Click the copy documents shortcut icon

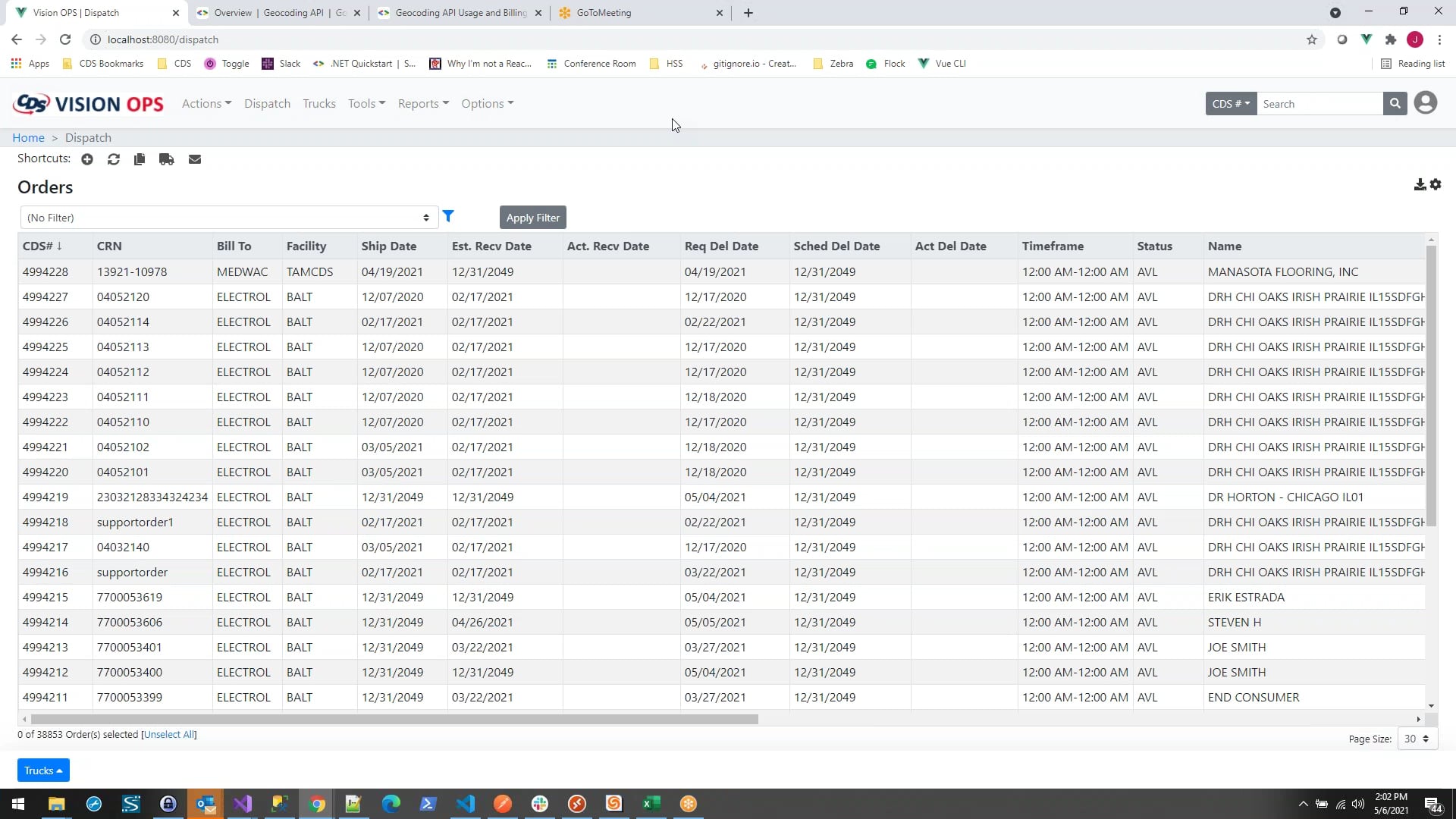140,159
